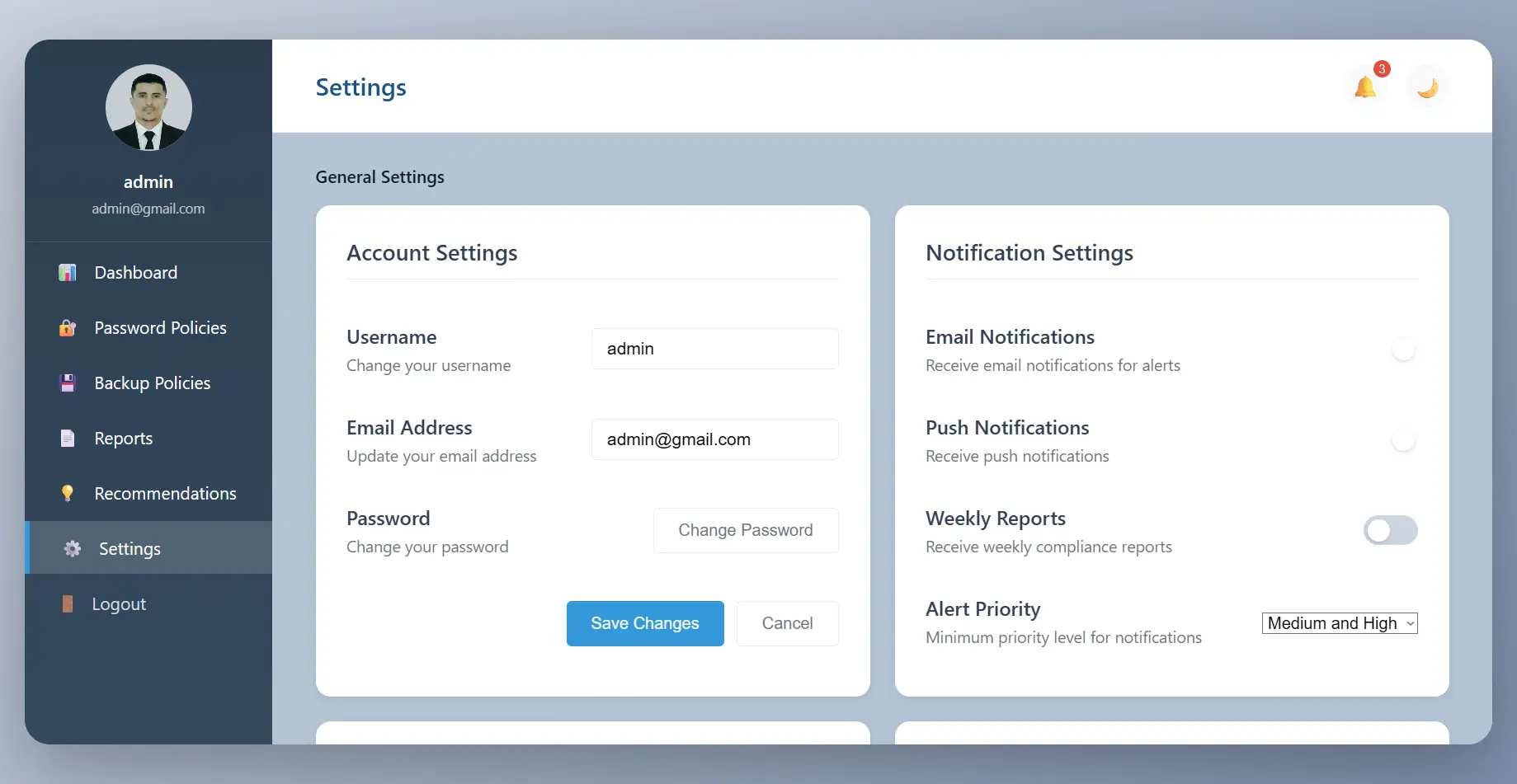Toggle dark mode with moon icon
This screenshot has height=784, width=1517.
[x=1427, y=87]
